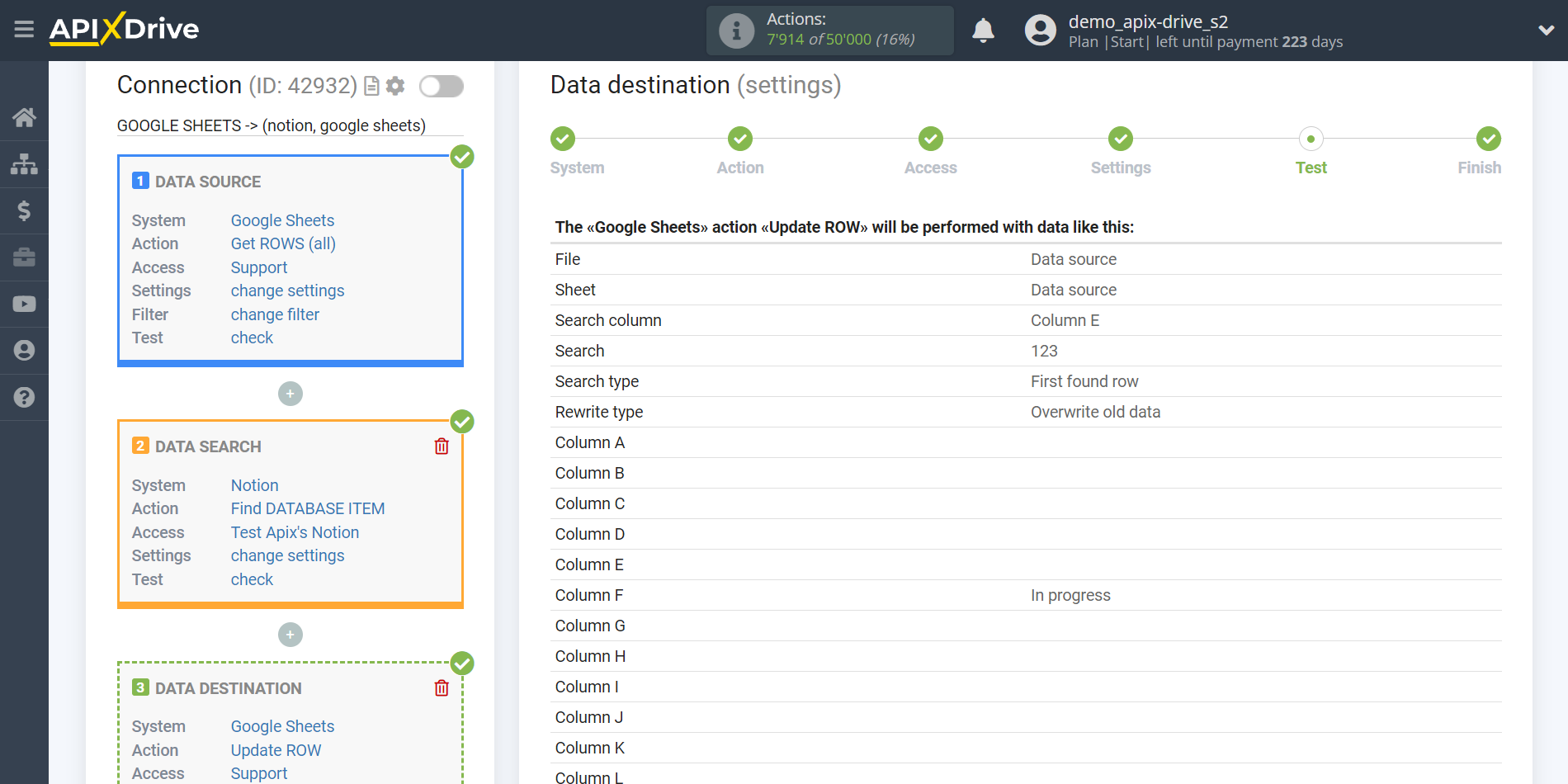
Task: Click Support link in Data Destination
Action: [259, 773]
